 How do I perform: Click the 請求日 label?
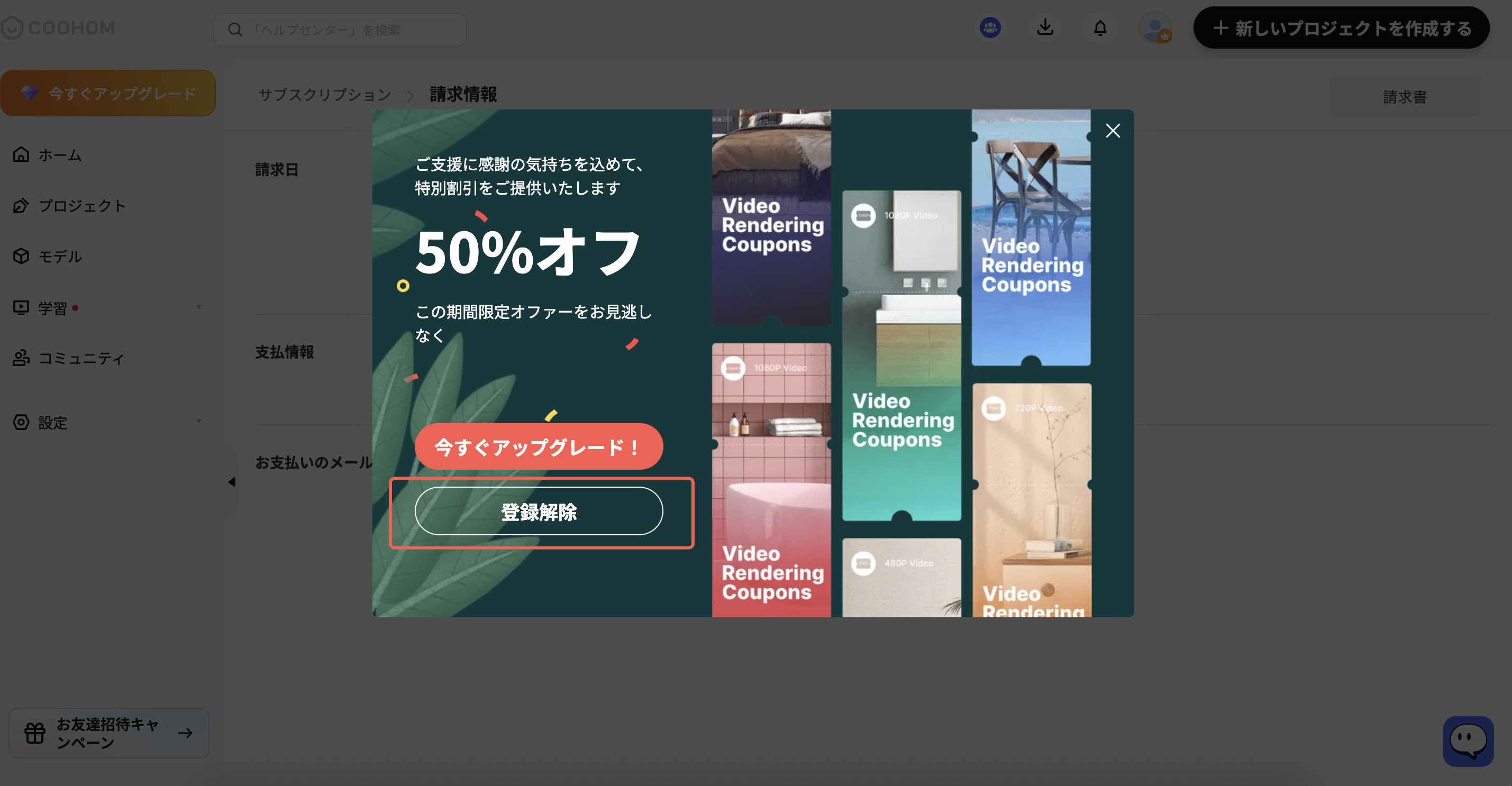(x=277, y=170)
